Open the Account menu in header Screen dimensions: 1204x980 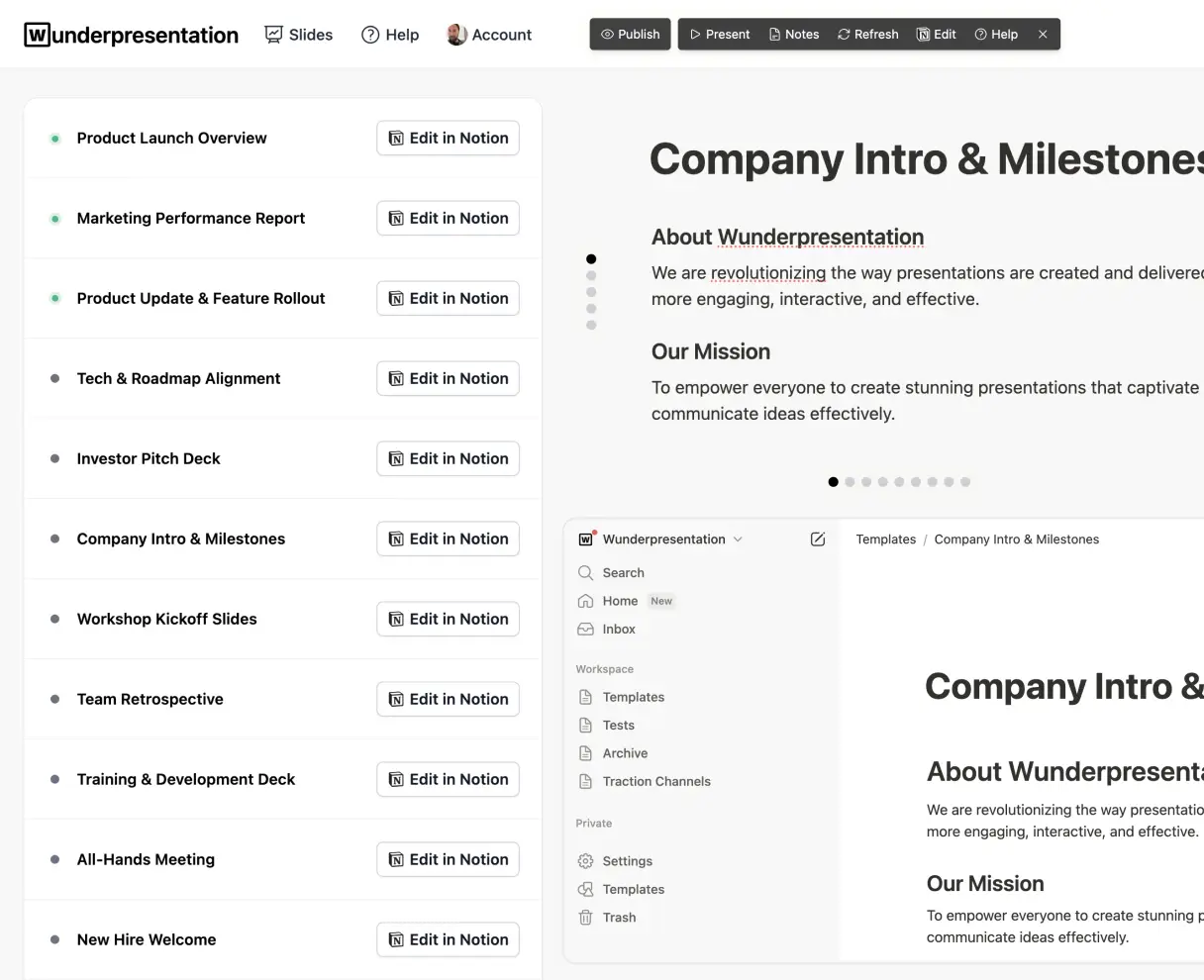pos(489,35)
